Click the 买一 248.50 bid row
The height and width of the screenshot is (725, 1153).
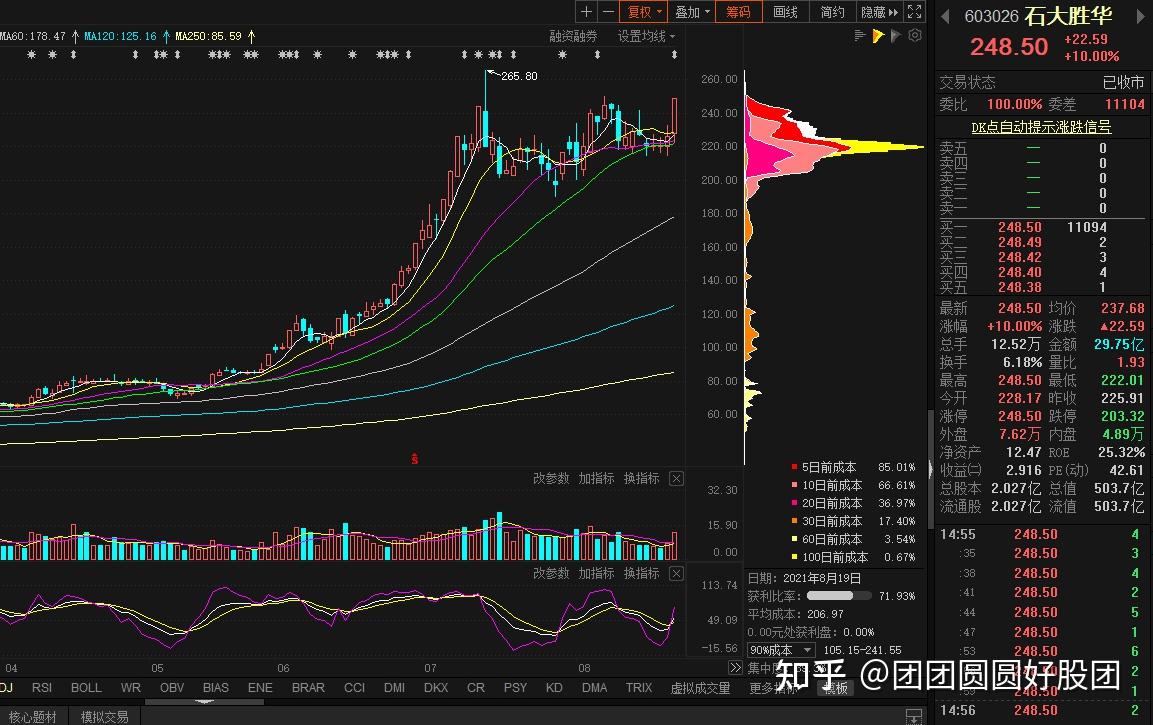(1041, 227)
